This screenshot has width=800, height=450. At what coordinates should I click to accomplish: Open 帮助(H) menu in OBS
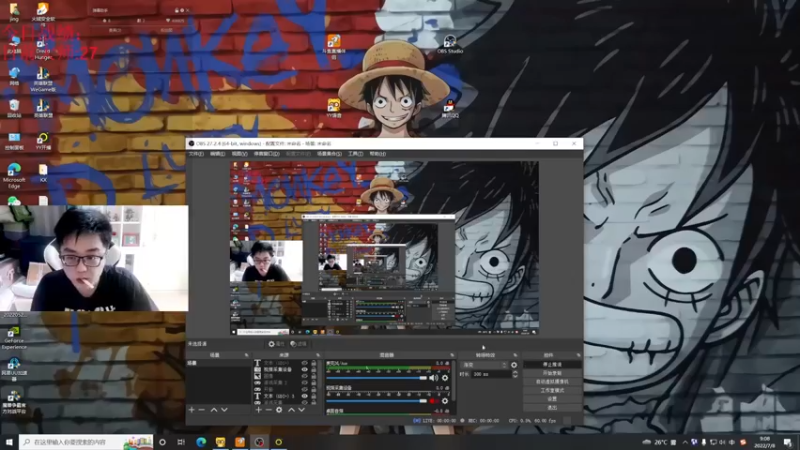point(378,154)
